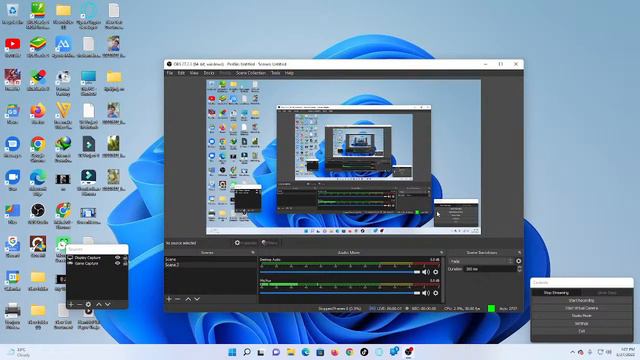Open the Fade transition dropdown
640x360 pixels.
[x=481, y=261]
